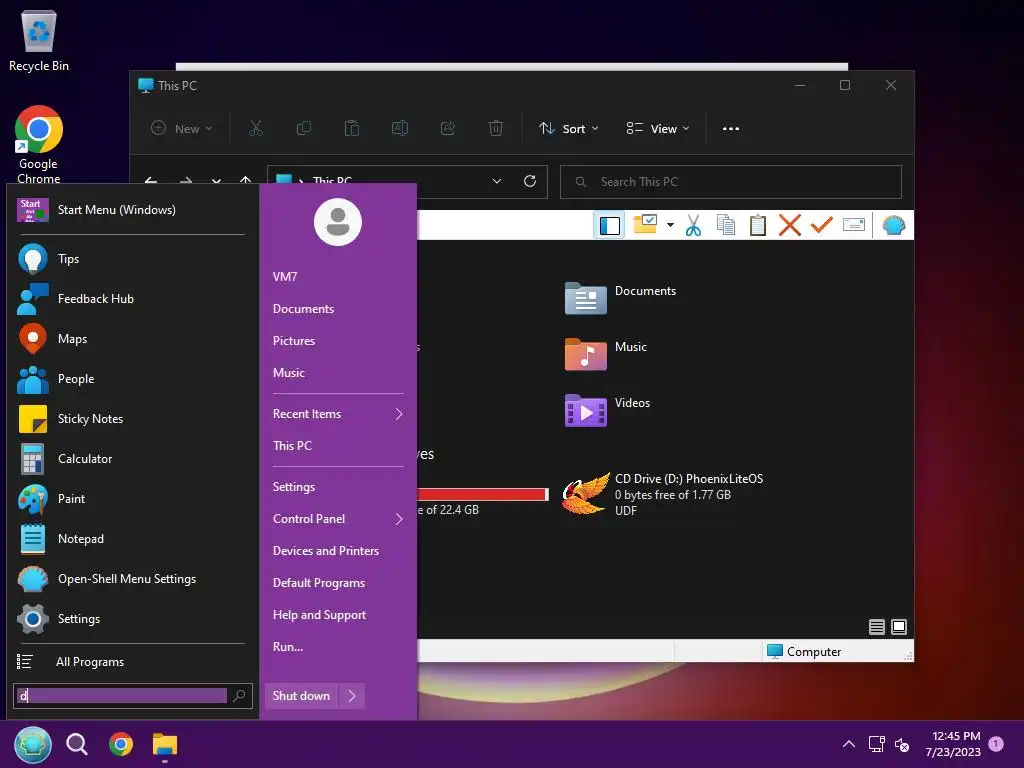The height and width of the screenshot is (768, 1024).
Task: Click the orange checkmark Properties icon
Action: 822,225
